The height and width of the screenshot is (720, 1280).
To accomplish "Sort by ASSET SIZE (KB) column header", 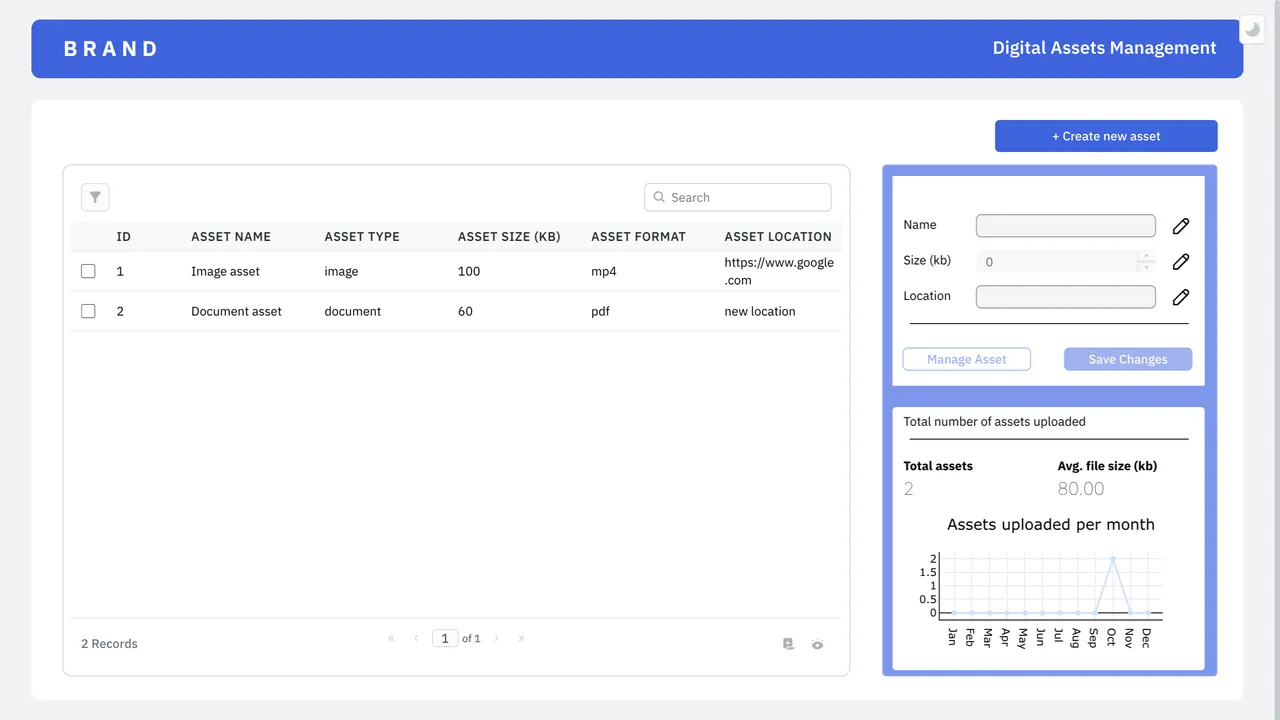I will (x=509, y=237).
